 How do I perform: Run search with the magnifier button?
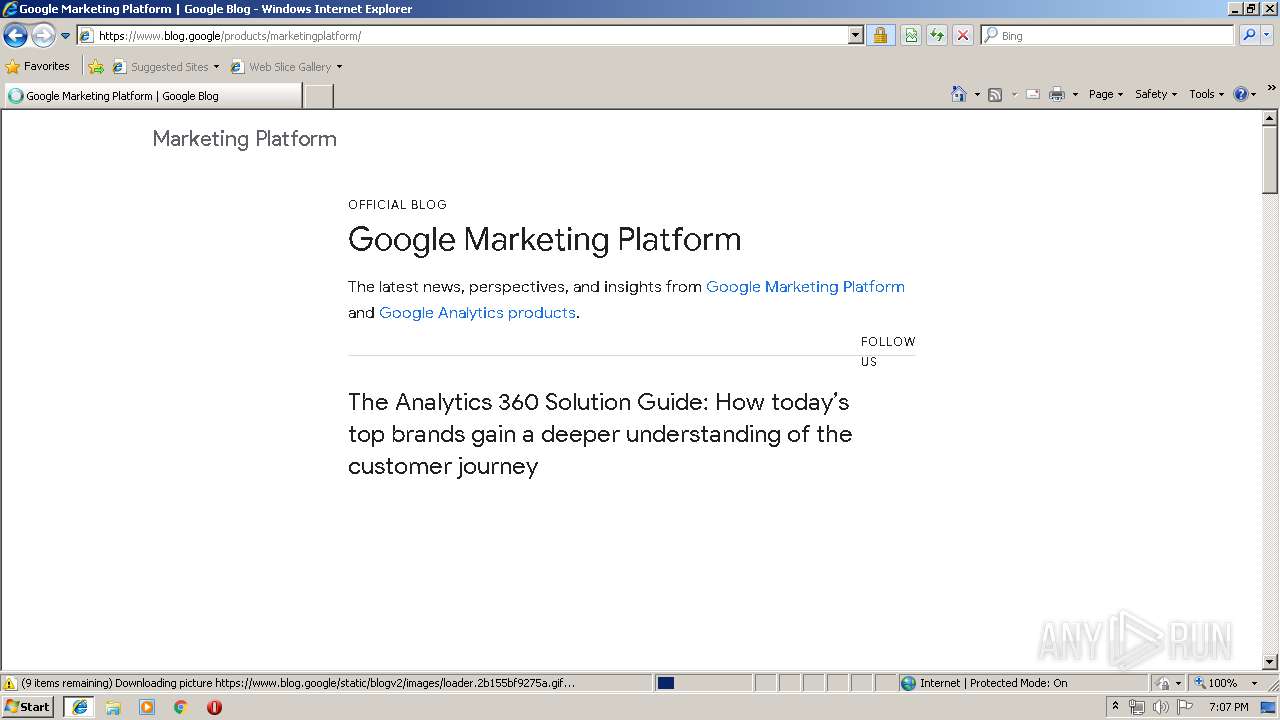[x=1249, y=36]
